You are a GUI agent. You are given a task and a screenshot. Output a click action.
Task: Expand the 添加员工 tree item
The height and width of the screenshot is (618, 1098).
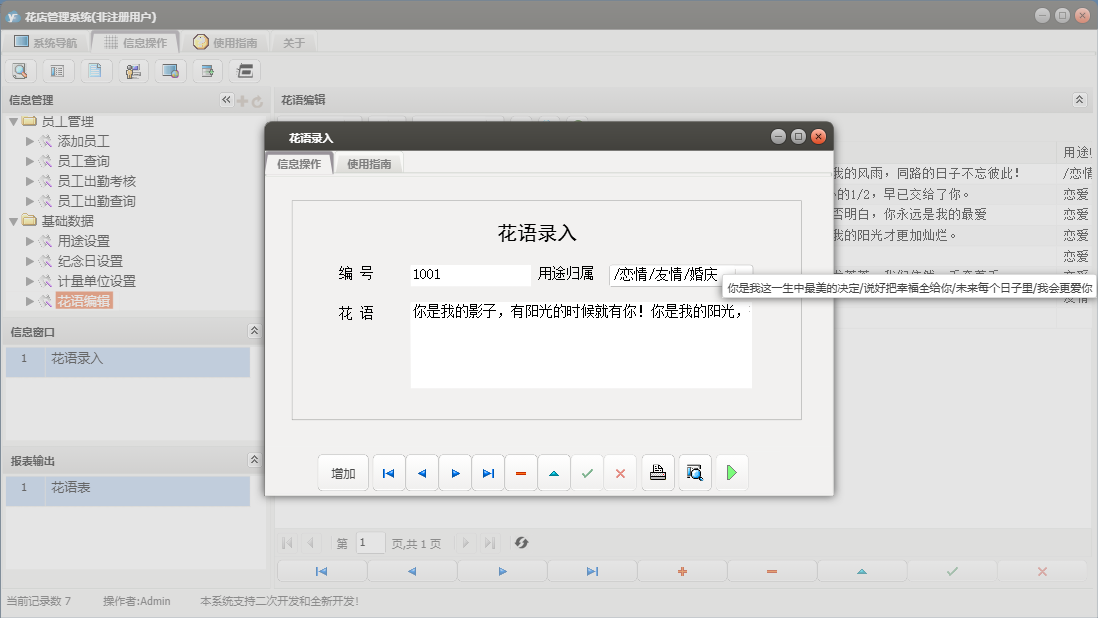(29, 141)
